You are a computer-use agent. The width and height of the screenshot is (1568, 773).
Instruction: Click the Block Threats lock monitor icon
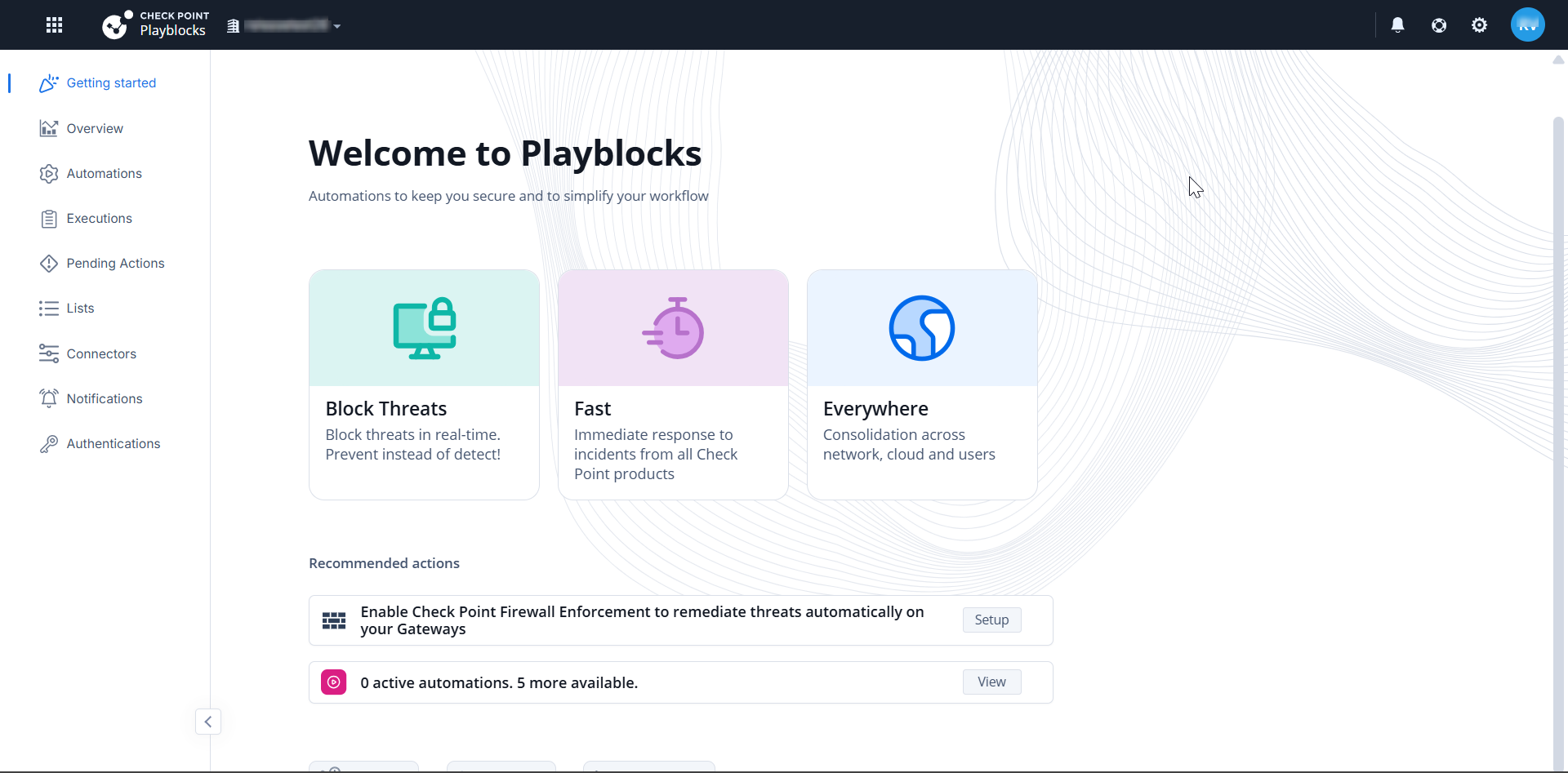click(x=425, y=328)
